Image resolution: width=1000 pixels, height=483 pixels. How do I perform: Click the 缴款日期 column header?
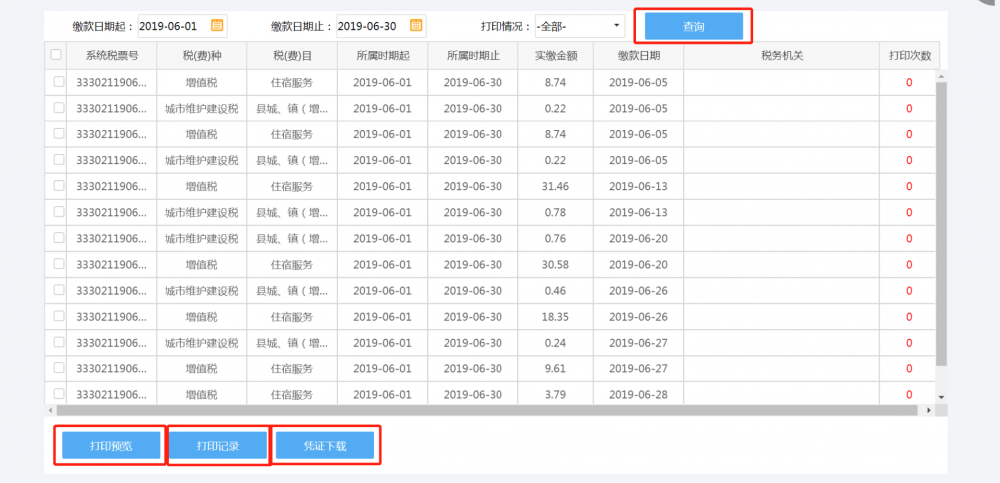point(638,56)
